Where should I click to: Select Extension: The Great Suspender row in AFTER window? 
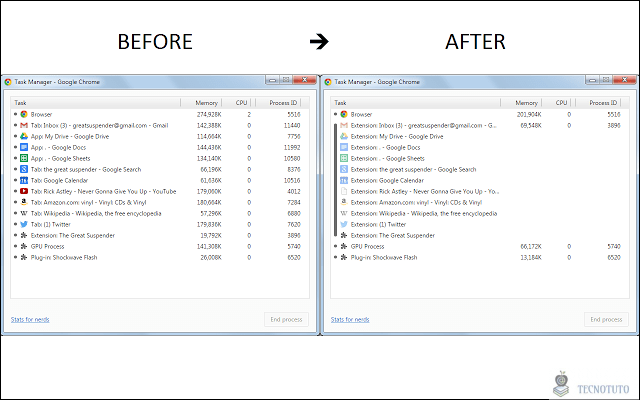480,236
